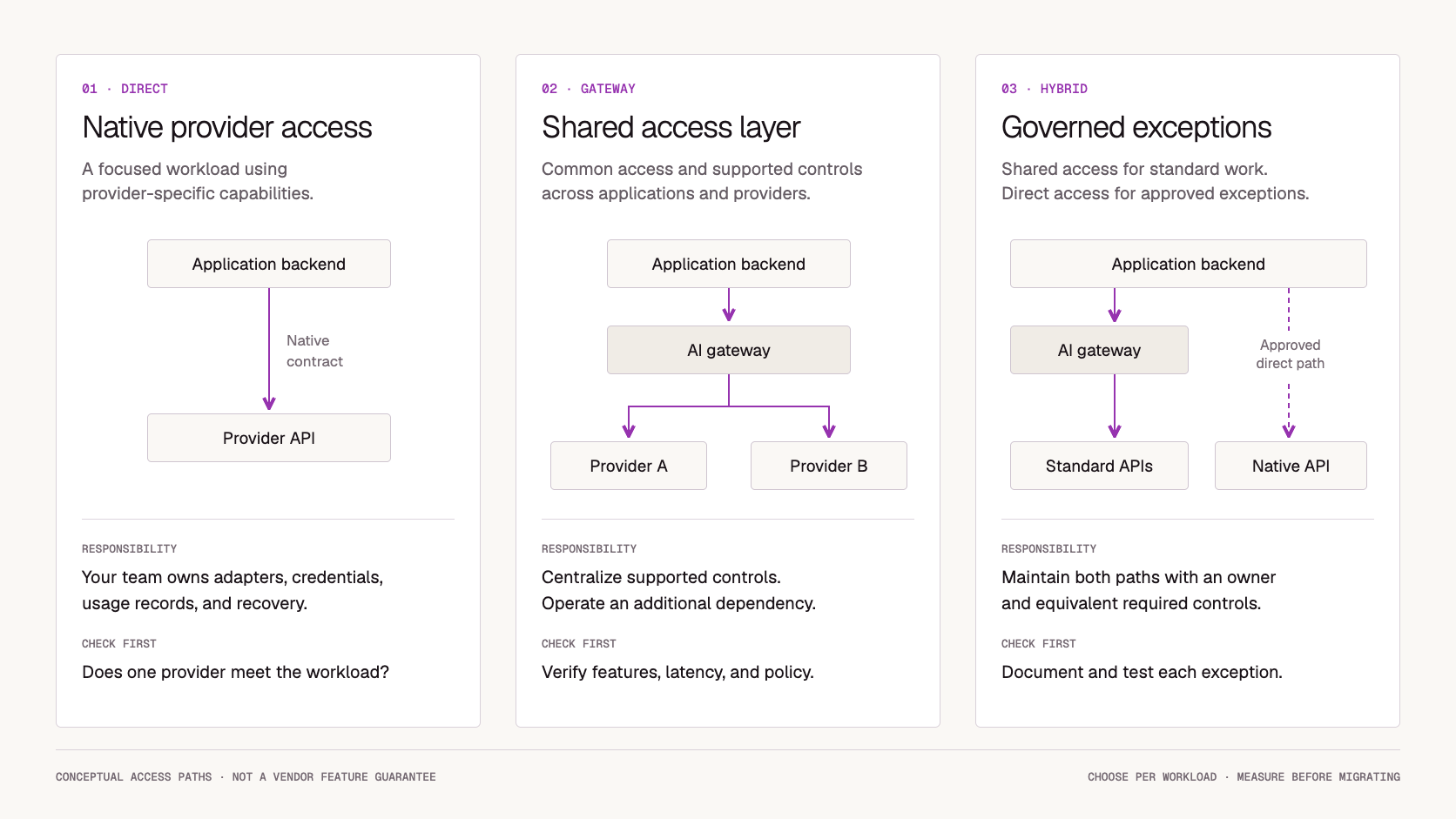The width and height of the screenshot is (1456, 819).
Task: Click the Provider A box
Action: [629, 466]
